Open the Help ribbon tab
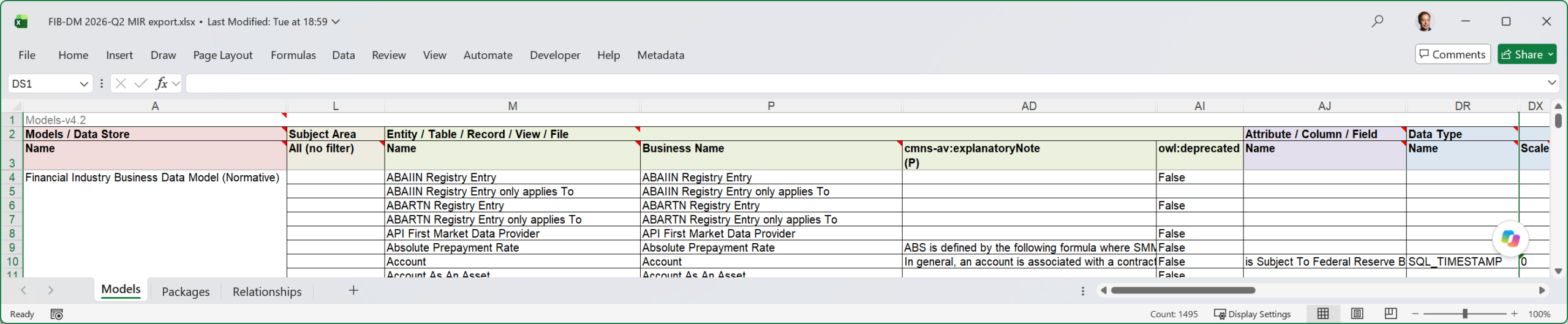1568x324 pixels. pyautogui.click(x=609, y=55)
